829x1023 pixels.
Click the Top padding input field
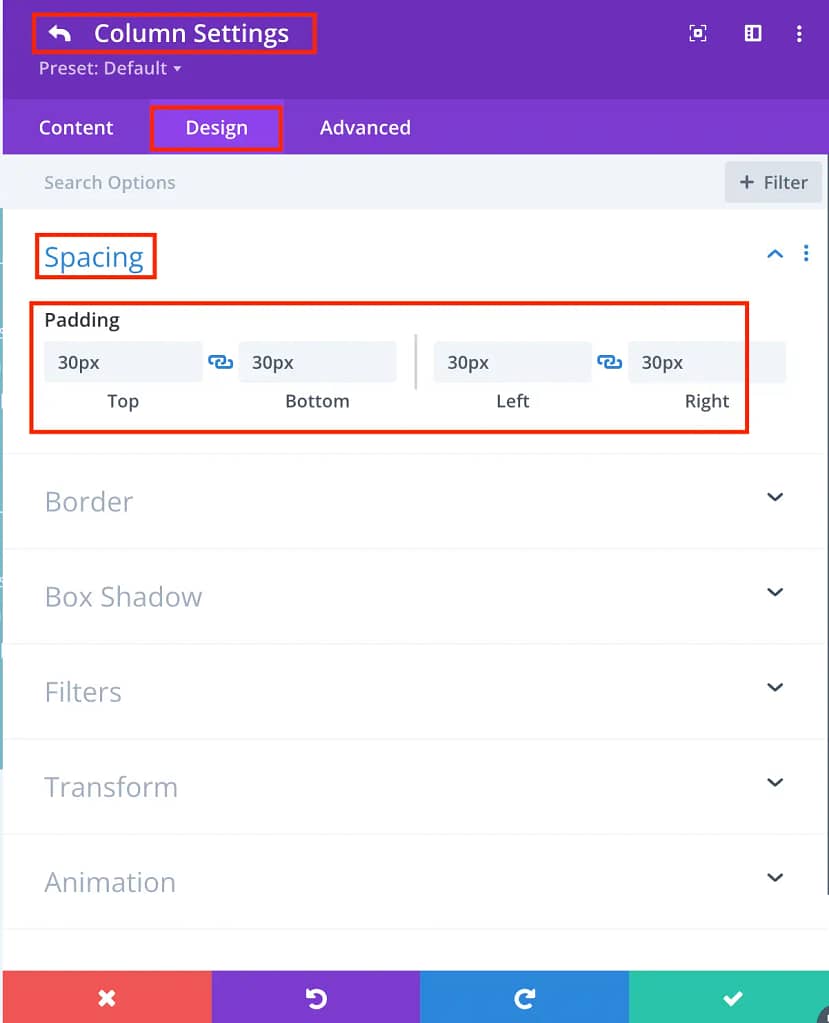pyautogui.click(x=123, y=362)
